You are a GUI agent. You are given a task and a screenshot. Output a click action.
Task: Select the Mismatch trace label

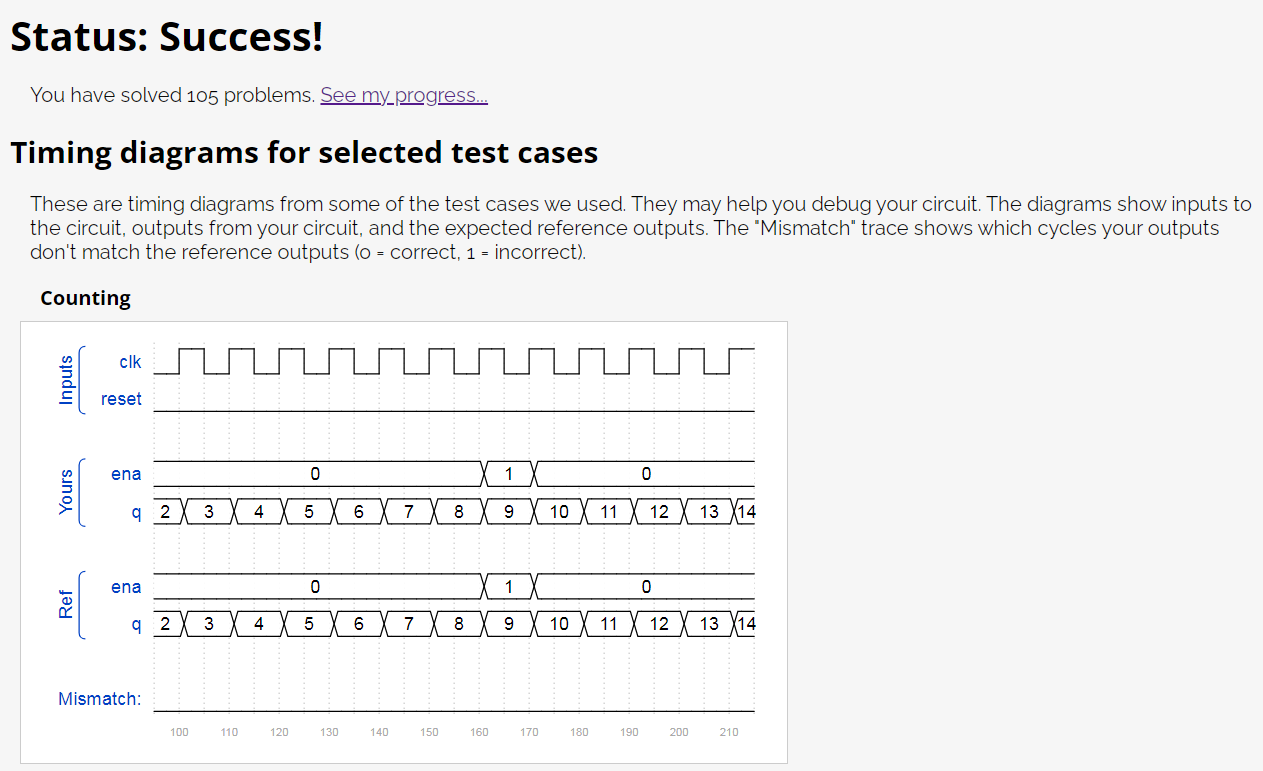[99, 699]
